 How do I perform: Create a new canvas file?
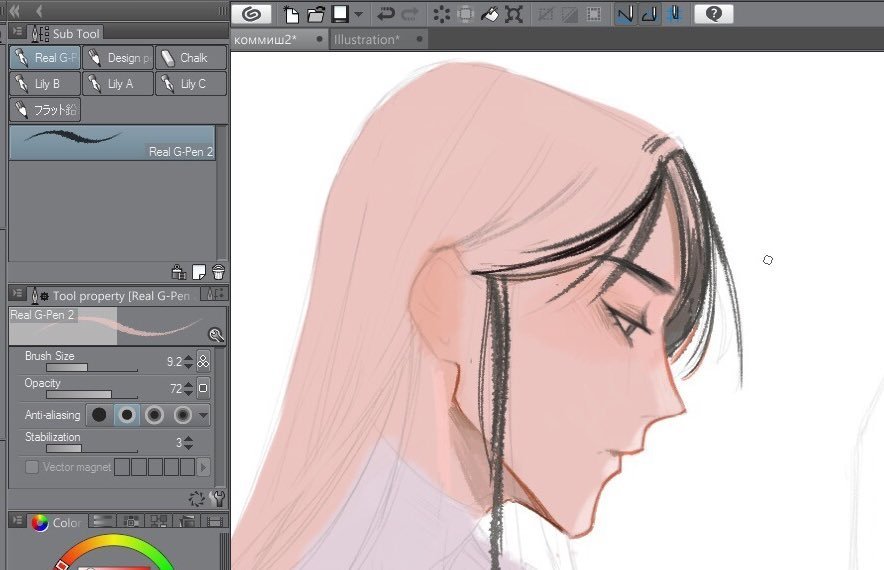coord(291,14)
